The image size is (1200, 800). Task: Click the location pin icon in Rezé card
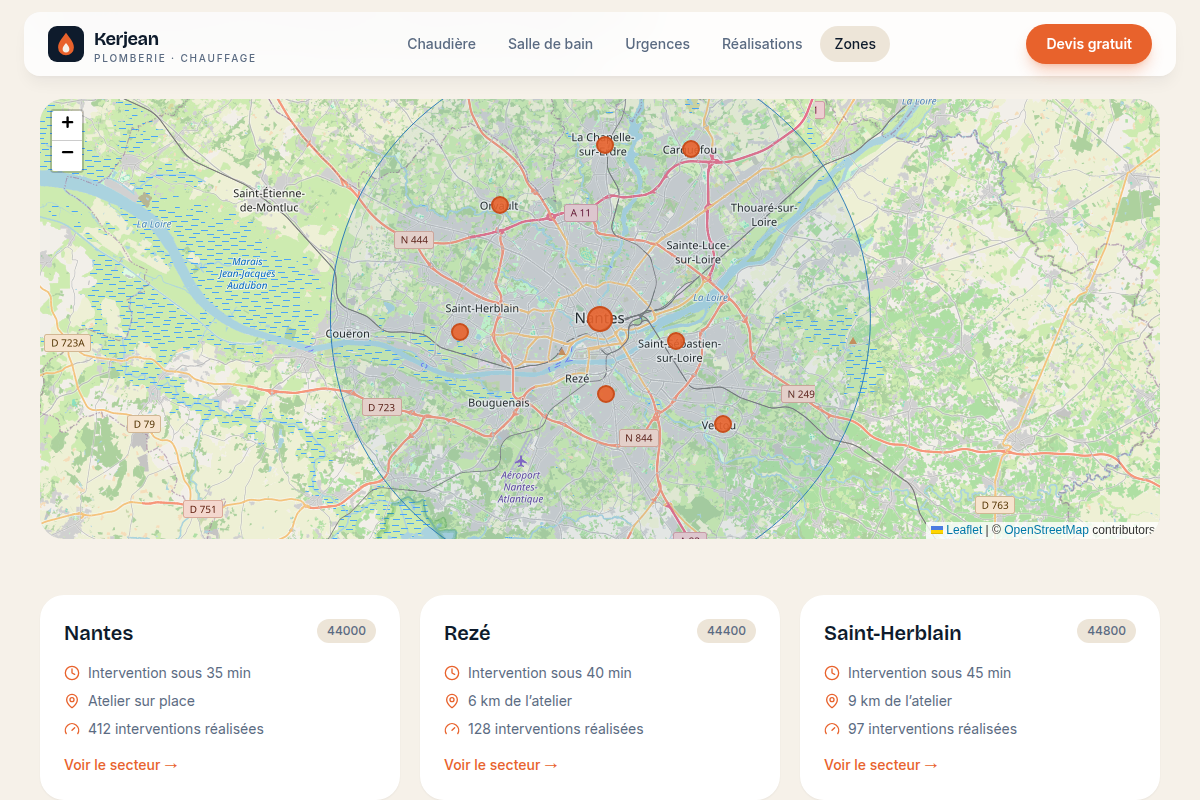[x=452, y=701]
